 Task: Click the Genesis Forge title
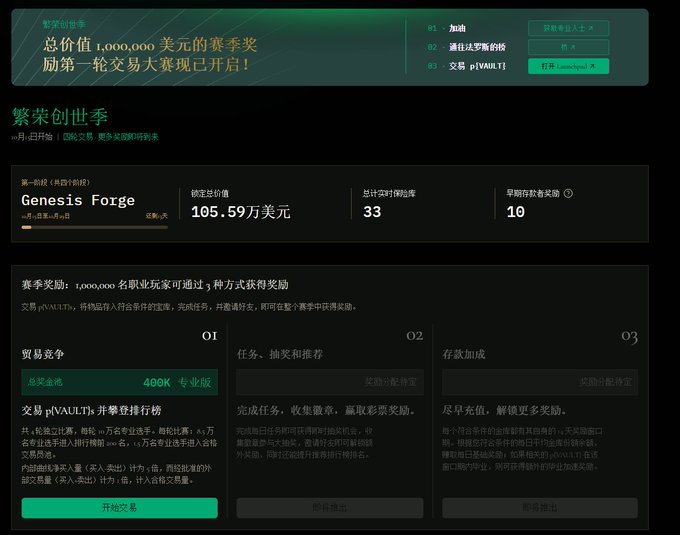click(78, 200)
